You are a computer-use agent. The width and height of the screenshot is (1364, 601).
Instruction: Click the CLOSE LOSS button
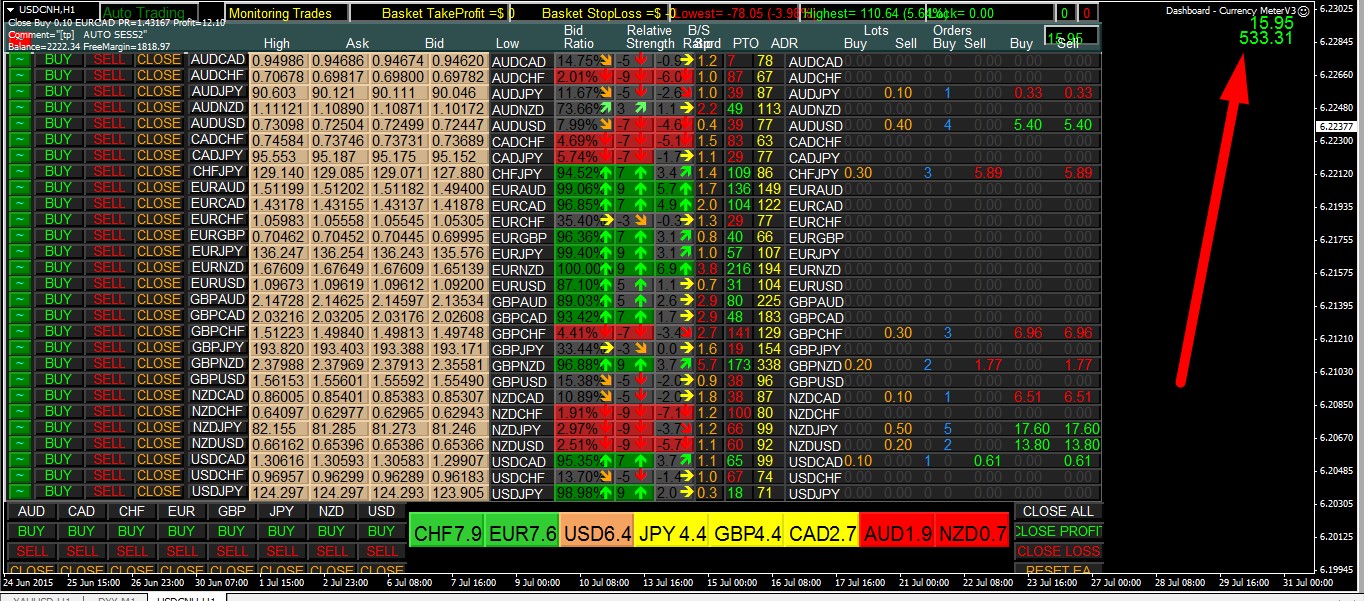[x=1058, y=551]
